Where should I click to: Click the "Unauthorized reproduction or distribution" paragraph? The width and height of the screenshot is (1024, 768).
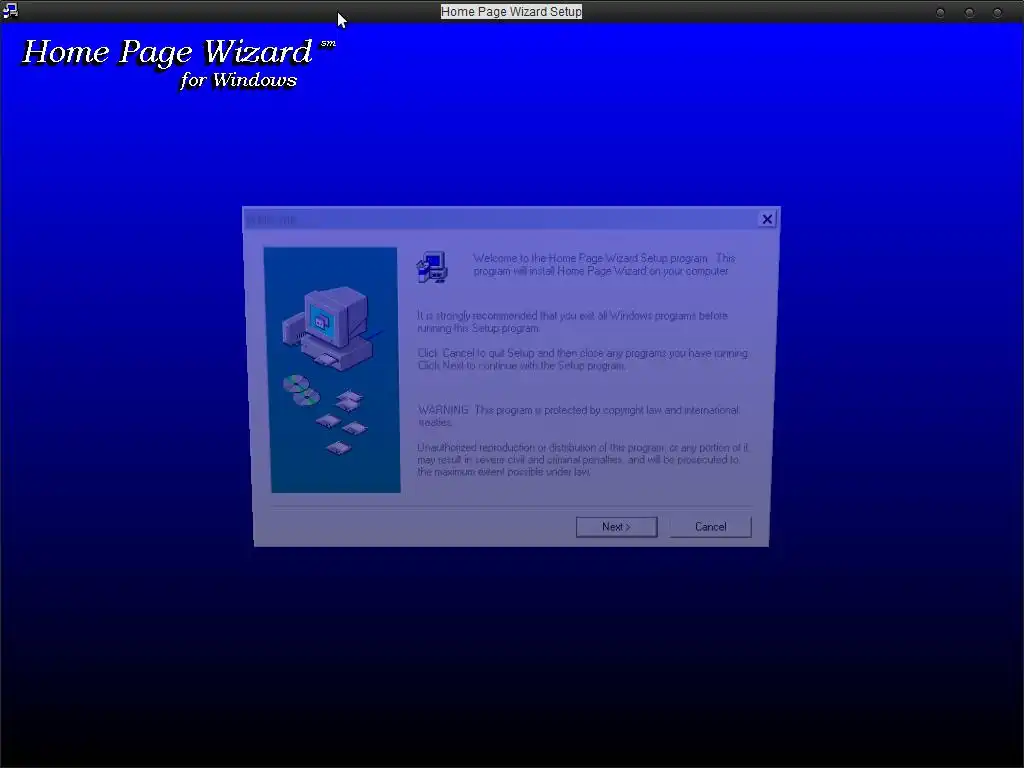tap(583, 460)
